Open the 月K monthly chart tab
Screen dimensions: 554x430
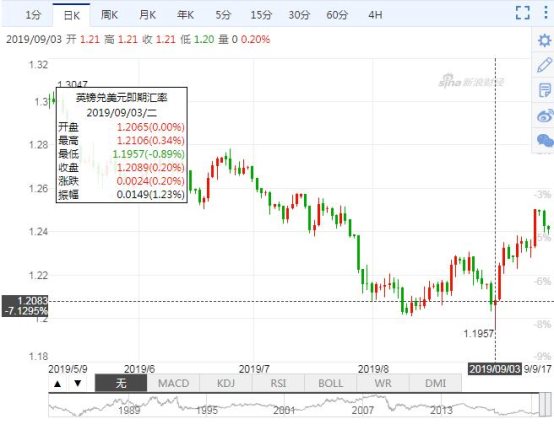point(147,15)
